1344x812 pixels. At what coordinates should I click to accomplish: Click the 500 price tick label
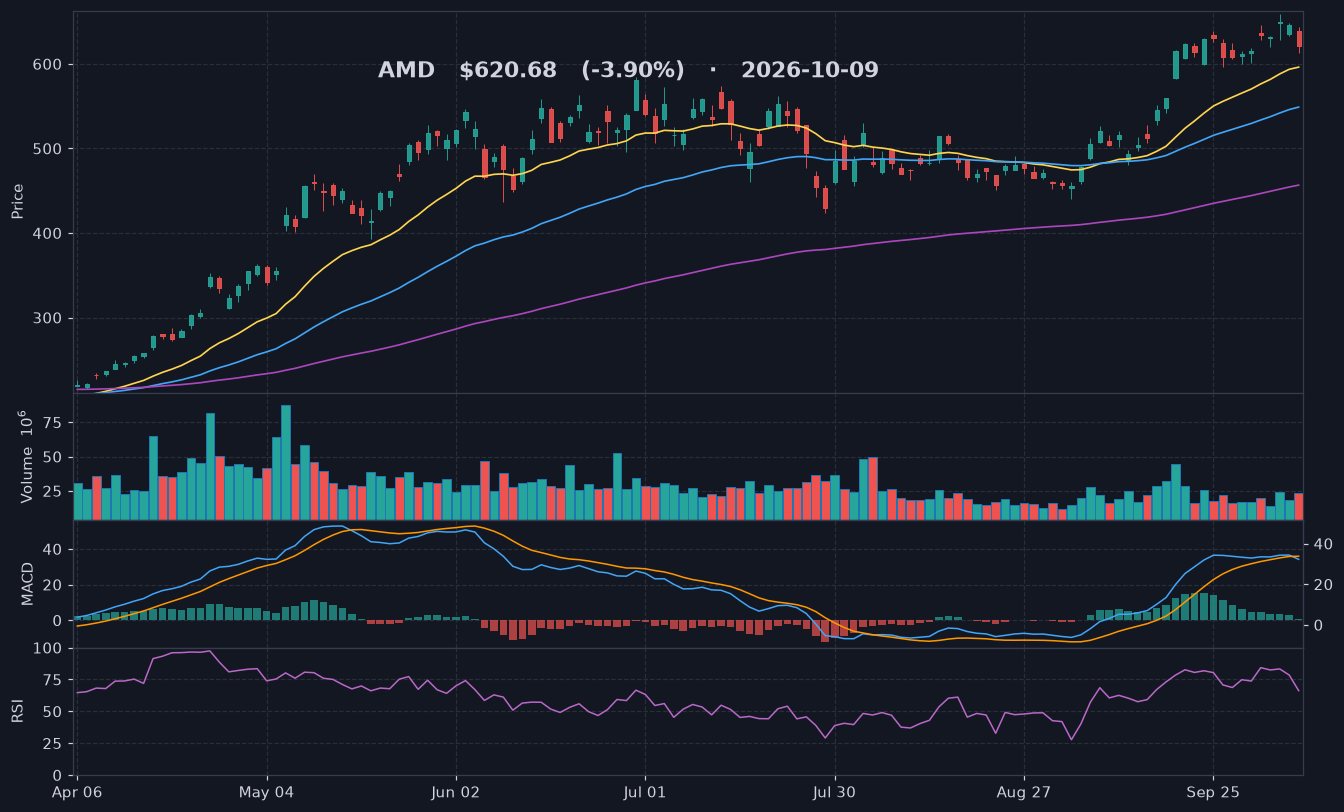coord(49,149)
